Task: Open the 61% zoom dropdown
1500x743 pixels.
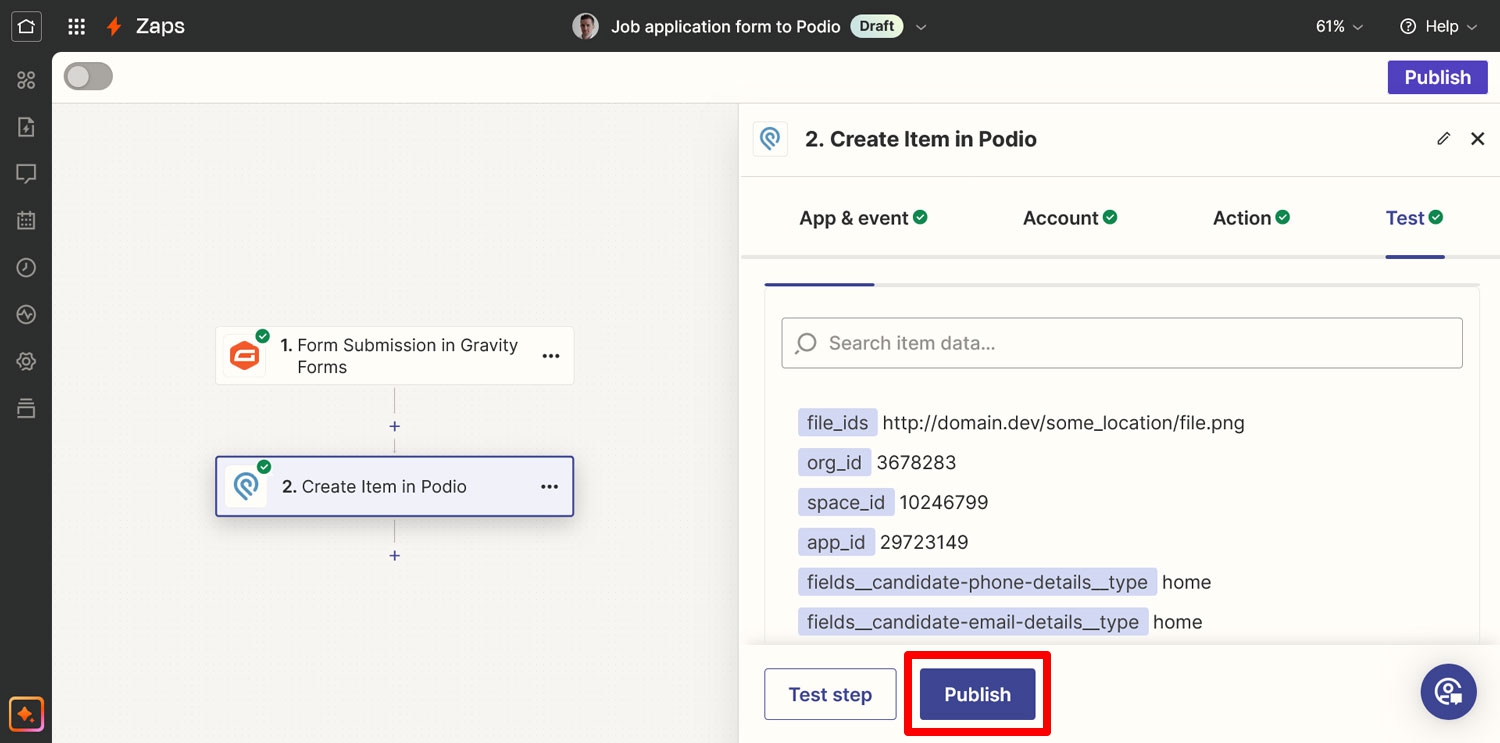Action: pos(1340,27)
